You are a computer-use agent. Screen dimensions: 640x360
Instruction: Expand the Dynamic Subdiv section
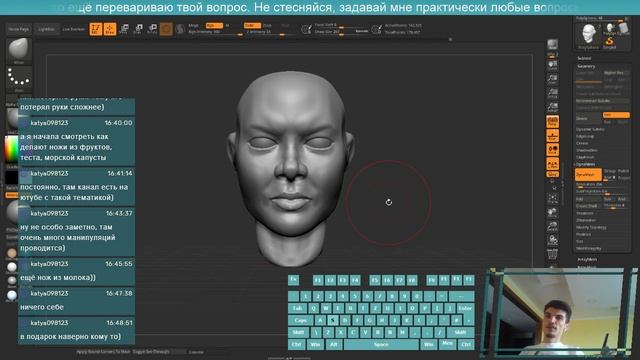(x=590, y=129)
